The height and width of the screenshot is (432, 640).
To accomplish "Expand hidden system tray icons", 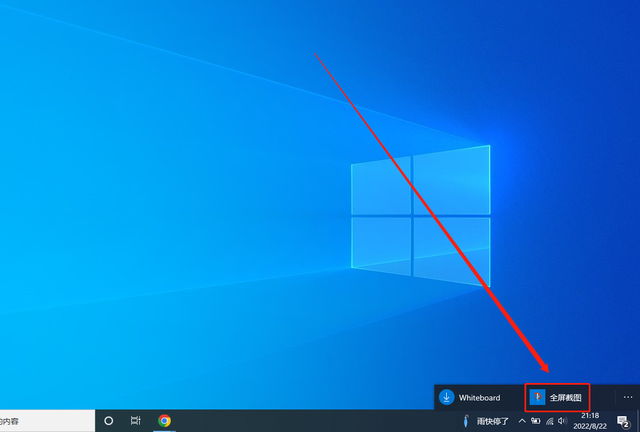I will 522,421.
